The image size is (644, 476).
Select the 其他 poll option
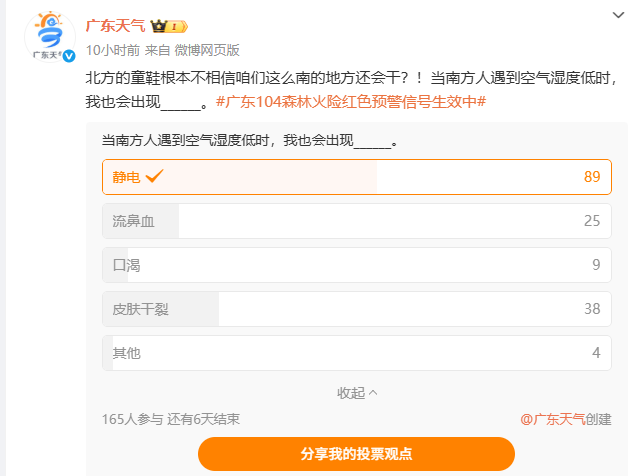pos(356,353)
